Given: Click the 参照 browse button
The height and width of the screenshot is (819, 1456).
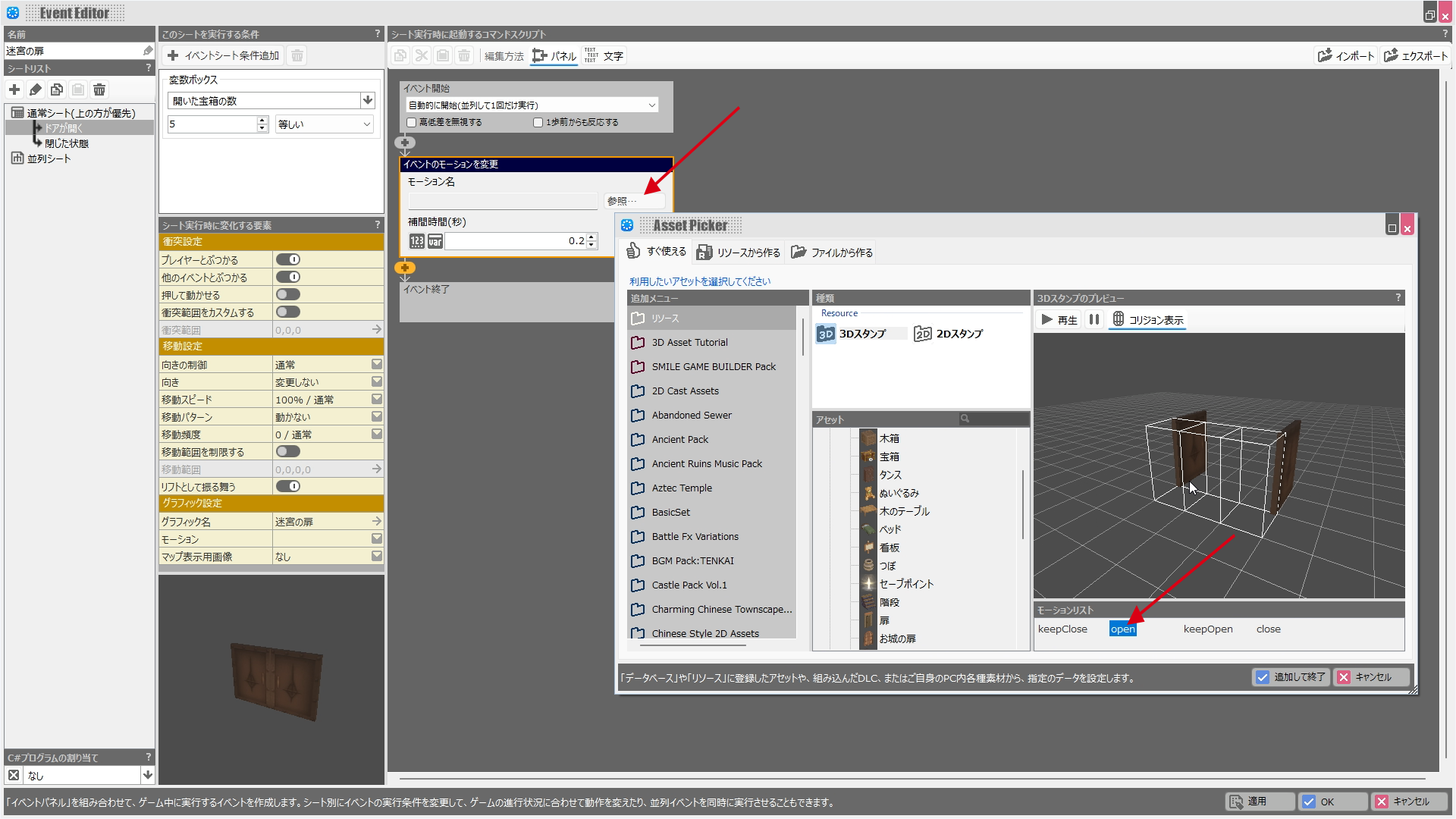Looking at the screenshot, I should 635,201.
